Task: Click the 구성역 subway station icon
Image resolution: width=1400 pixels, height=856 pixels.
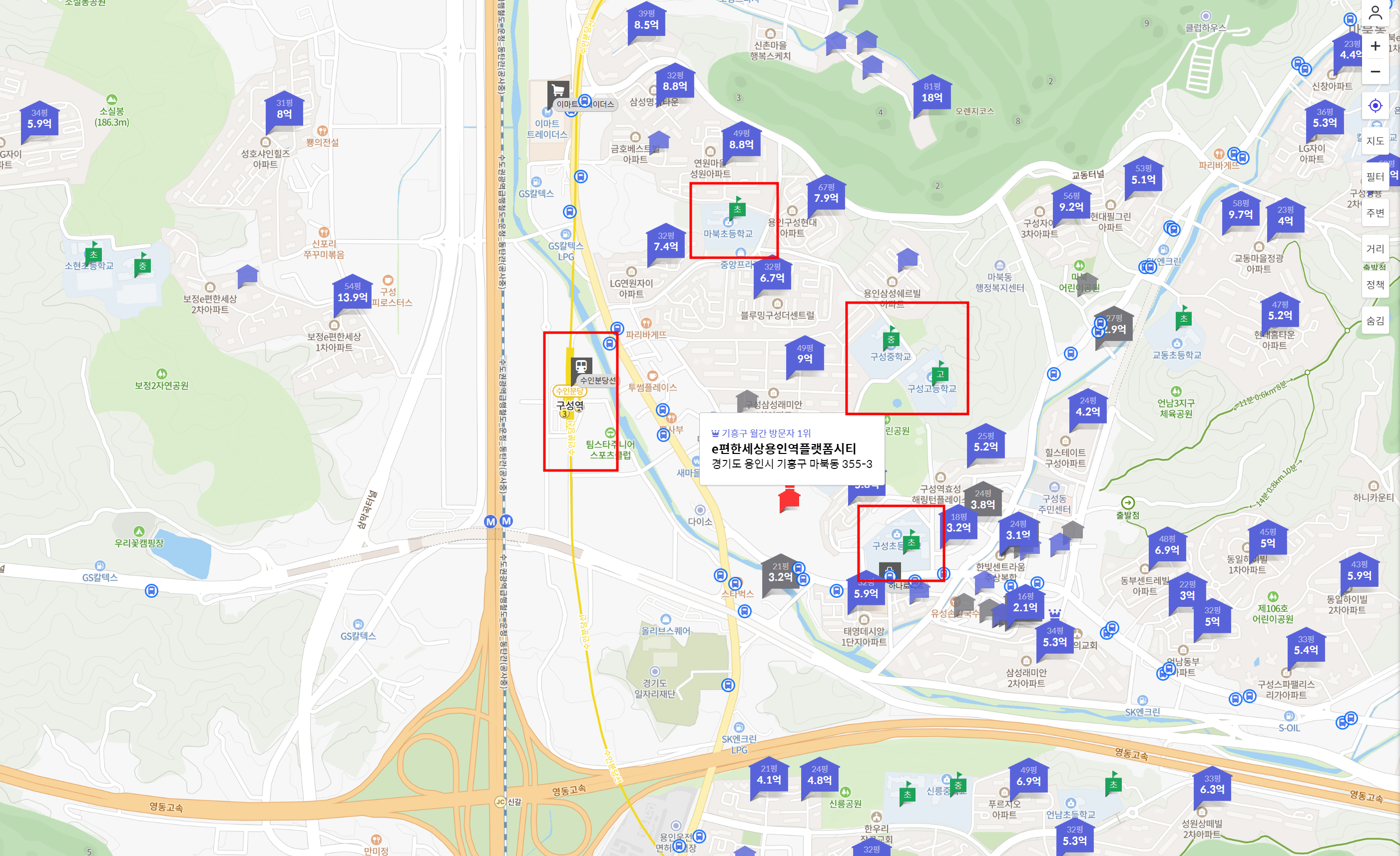Action: pos(581,366)
